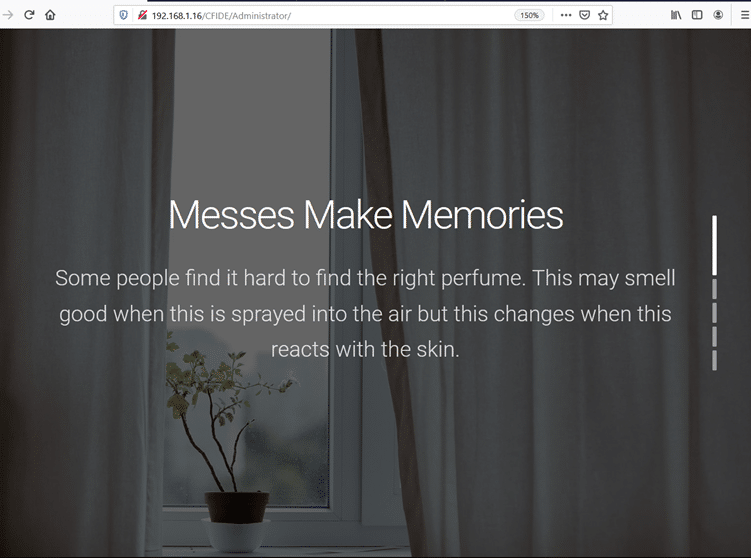Screen dimensions: 751x558
Task: Click the Messes Make Memories heading
Action: (365, 215)
